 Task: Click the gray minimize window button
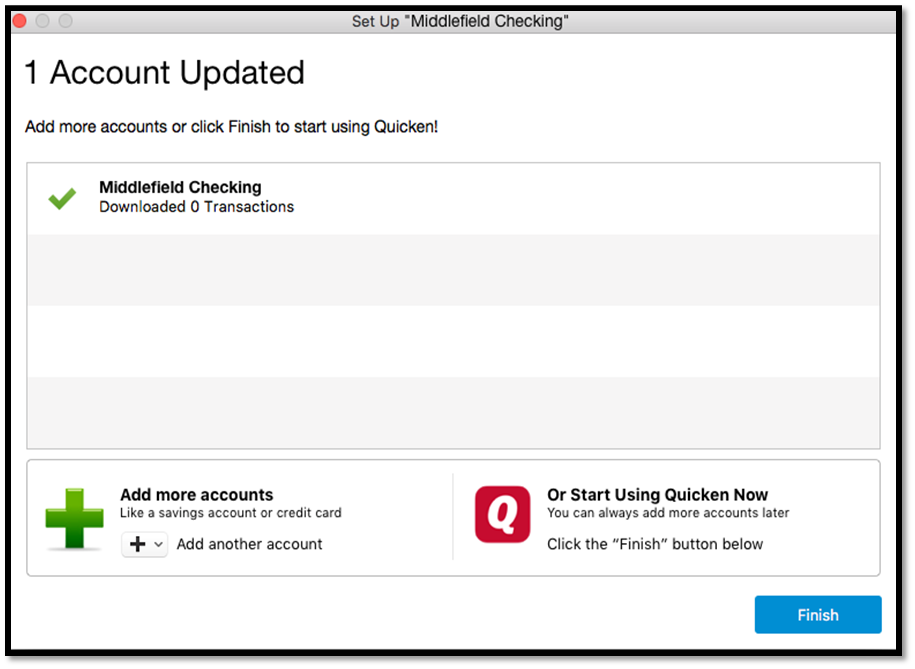tap(42, 21)
